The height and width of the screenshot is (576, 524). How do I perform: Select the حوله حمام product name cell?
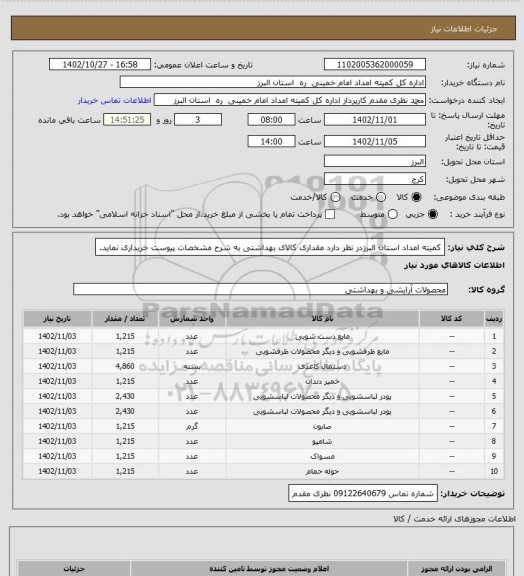click(x=322, y=471)
